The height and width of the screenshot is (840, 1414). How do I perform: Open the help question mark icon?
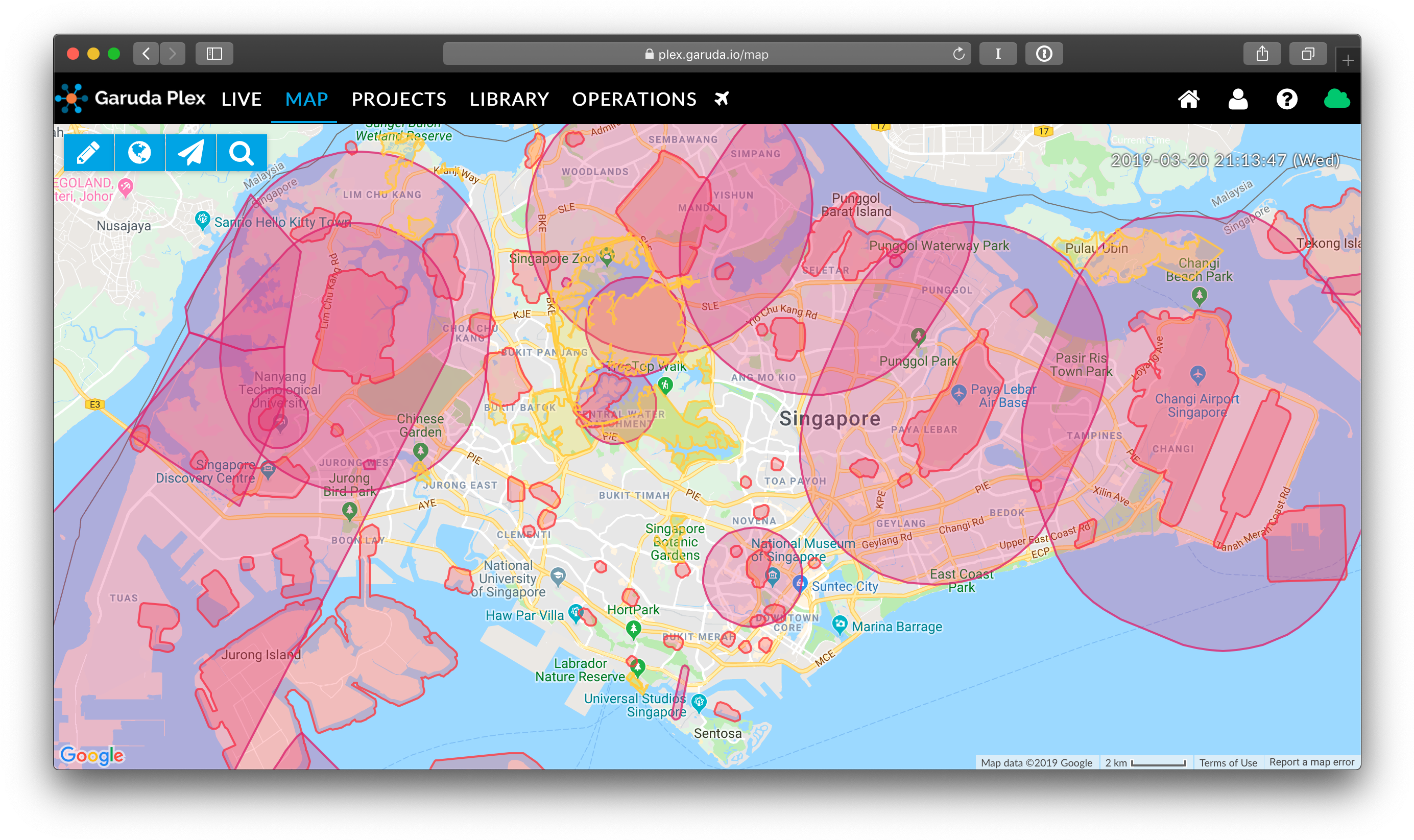tap(1287, 99)
